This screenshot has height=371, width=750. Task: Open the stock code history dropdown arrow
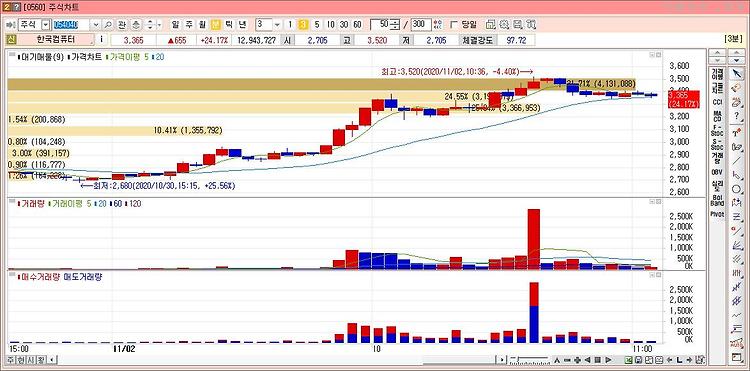click(x=96, y=24)
